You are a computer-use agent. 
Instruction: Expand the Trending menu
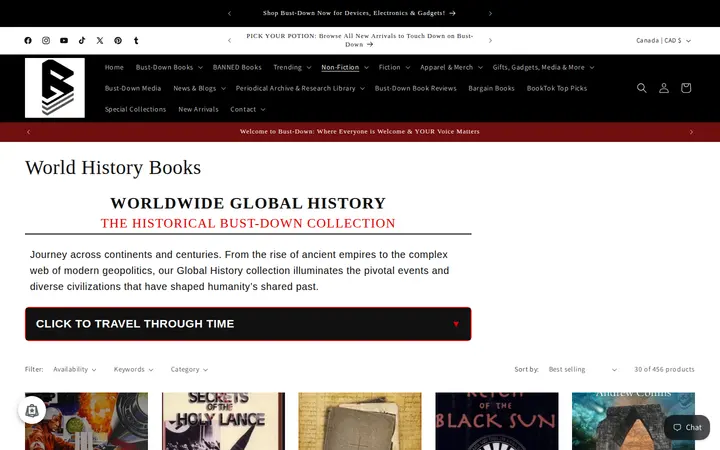click(x=292, y=67)
